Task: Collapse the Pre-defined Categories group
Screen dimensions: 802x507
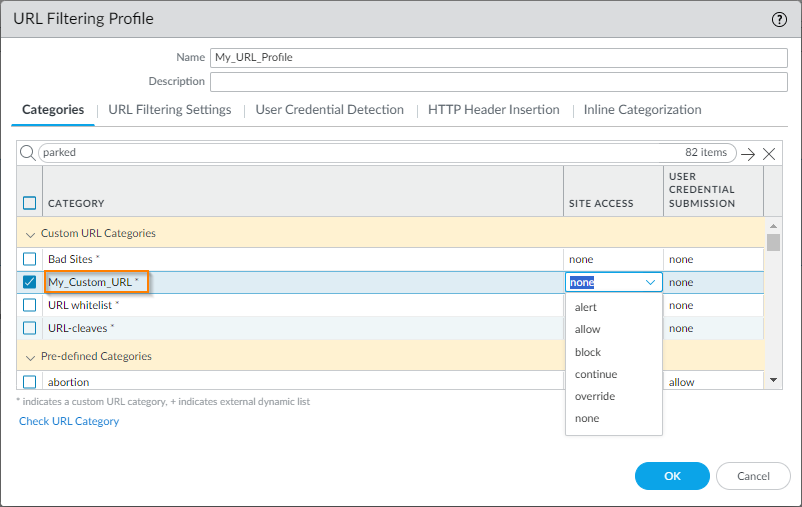Action: pos(30,357)
